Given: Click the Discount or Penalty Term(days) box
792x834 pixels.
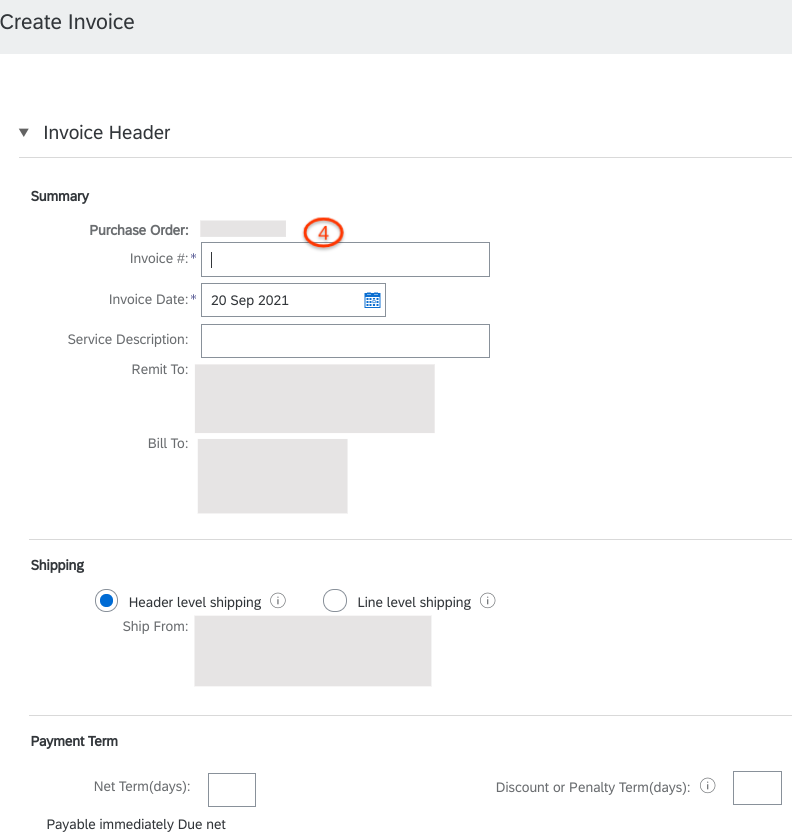Looking at the screenshot, I should 757,788.
